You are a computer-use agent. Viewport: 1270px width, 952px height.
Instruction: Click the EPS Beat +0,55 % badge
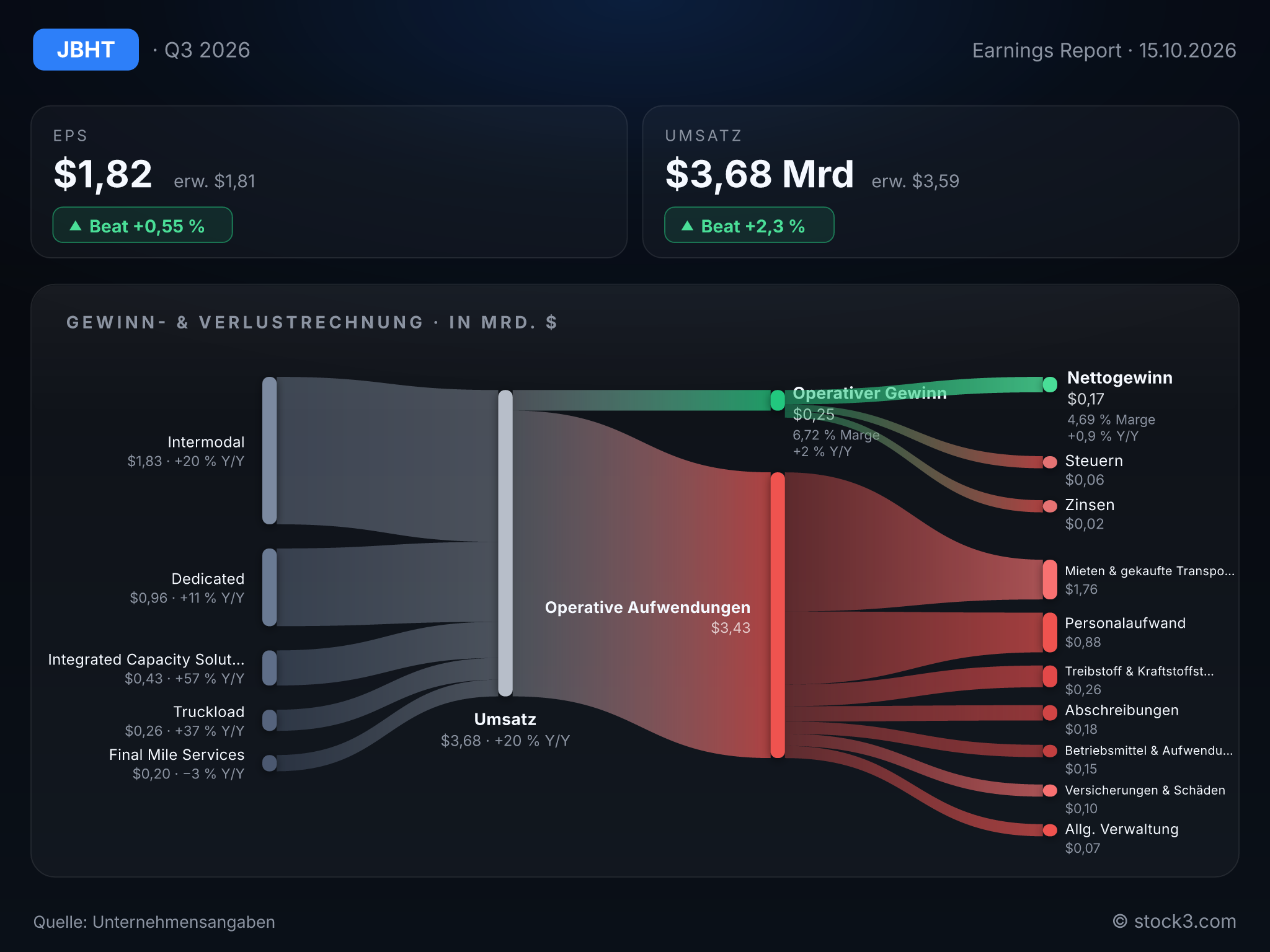(143, 225)
